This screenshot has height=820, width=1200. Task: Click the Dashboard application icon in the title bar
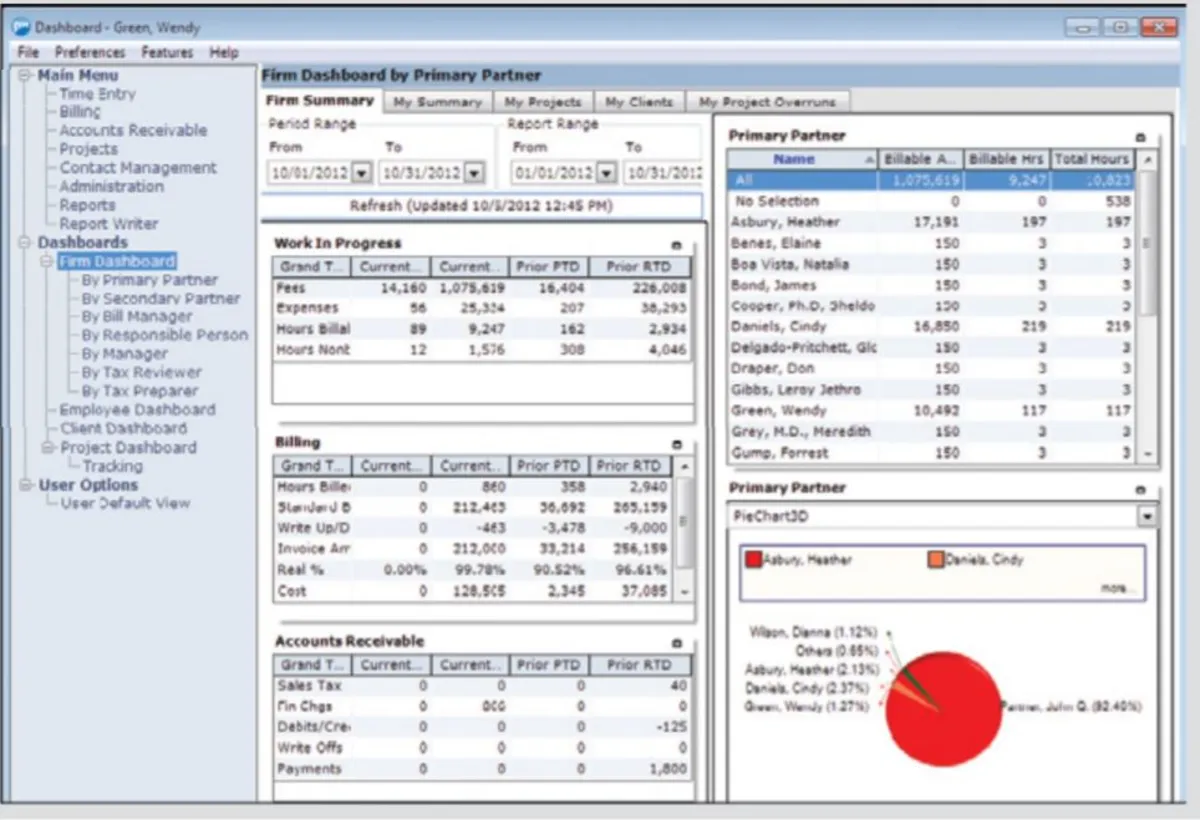(x=22, y=28)
